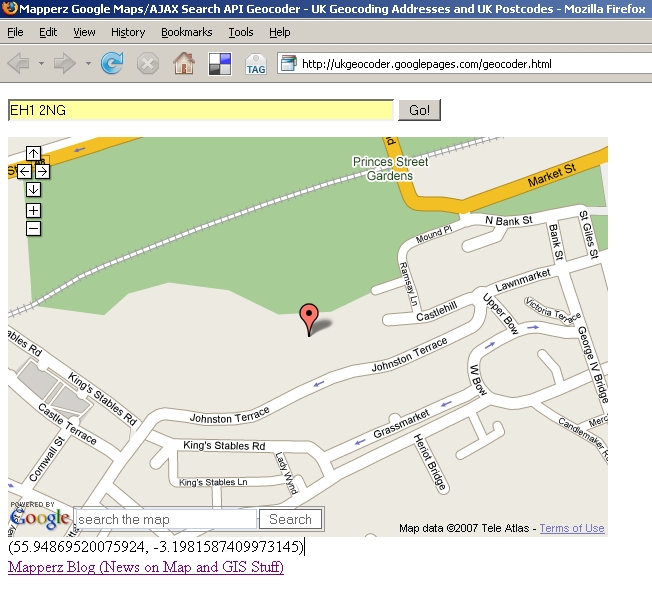Open the Tools menu
Screen dimensions: 652x591
tap(241, 32)
